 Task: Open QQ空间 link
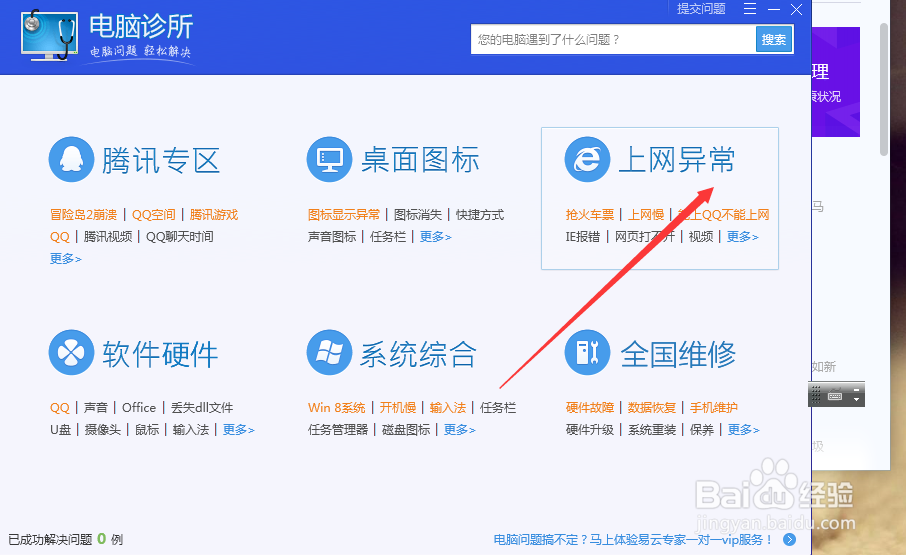click(153, 215)
